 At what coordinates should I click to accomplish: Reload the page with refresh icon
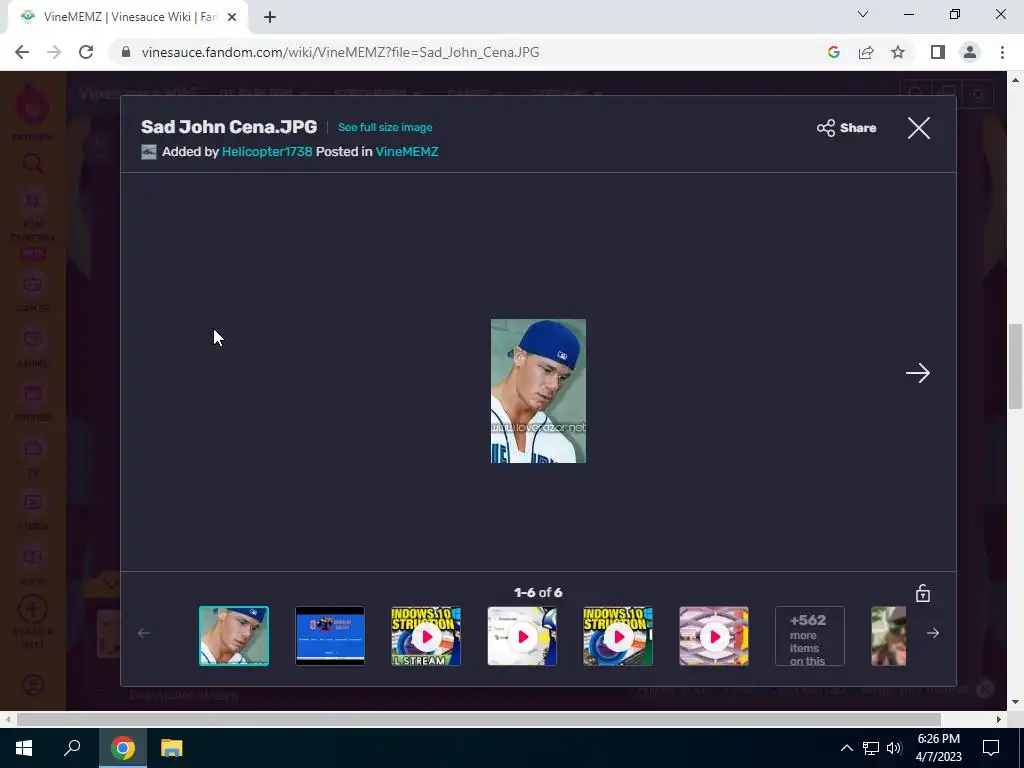click(x=86, y=52)
